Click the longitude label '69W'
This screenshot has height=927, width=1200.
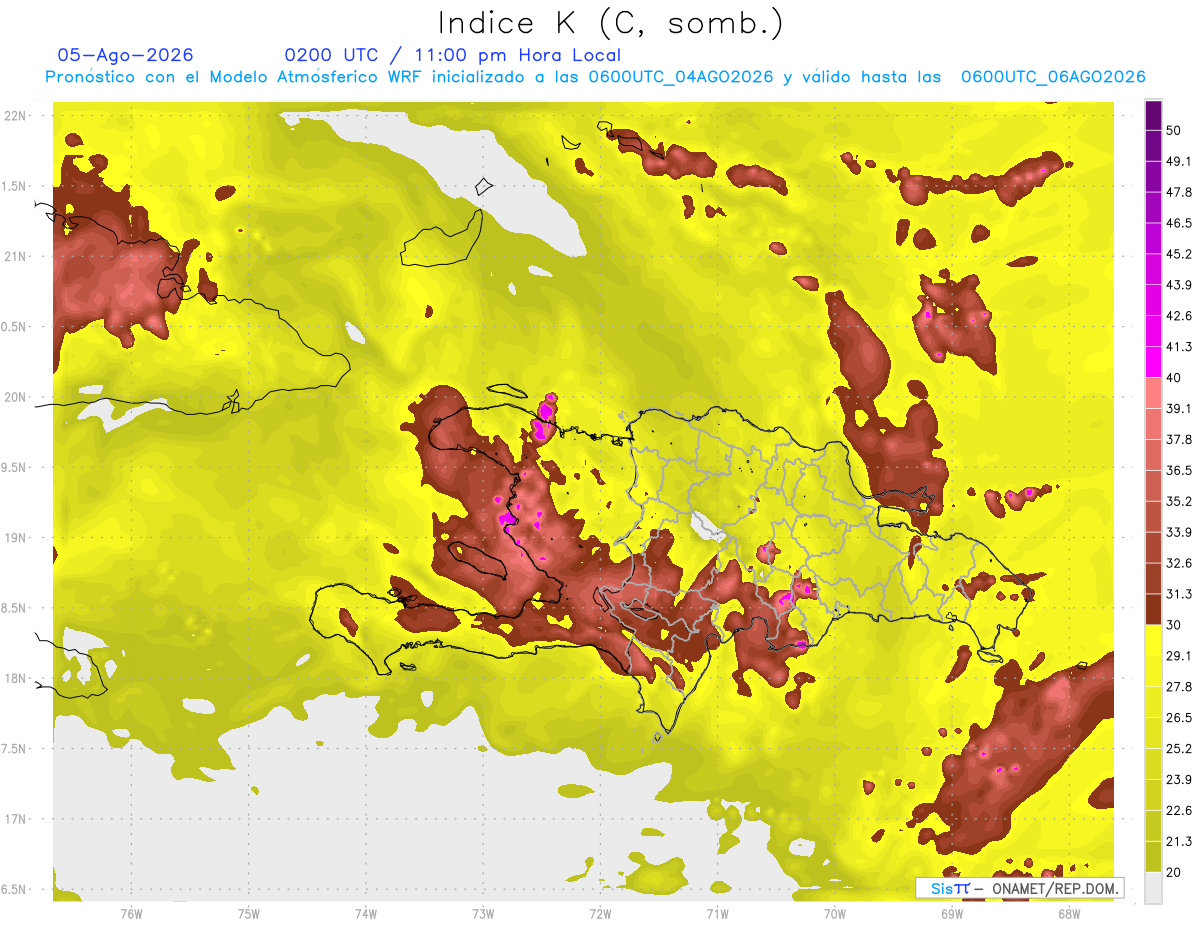pos(952,914)
